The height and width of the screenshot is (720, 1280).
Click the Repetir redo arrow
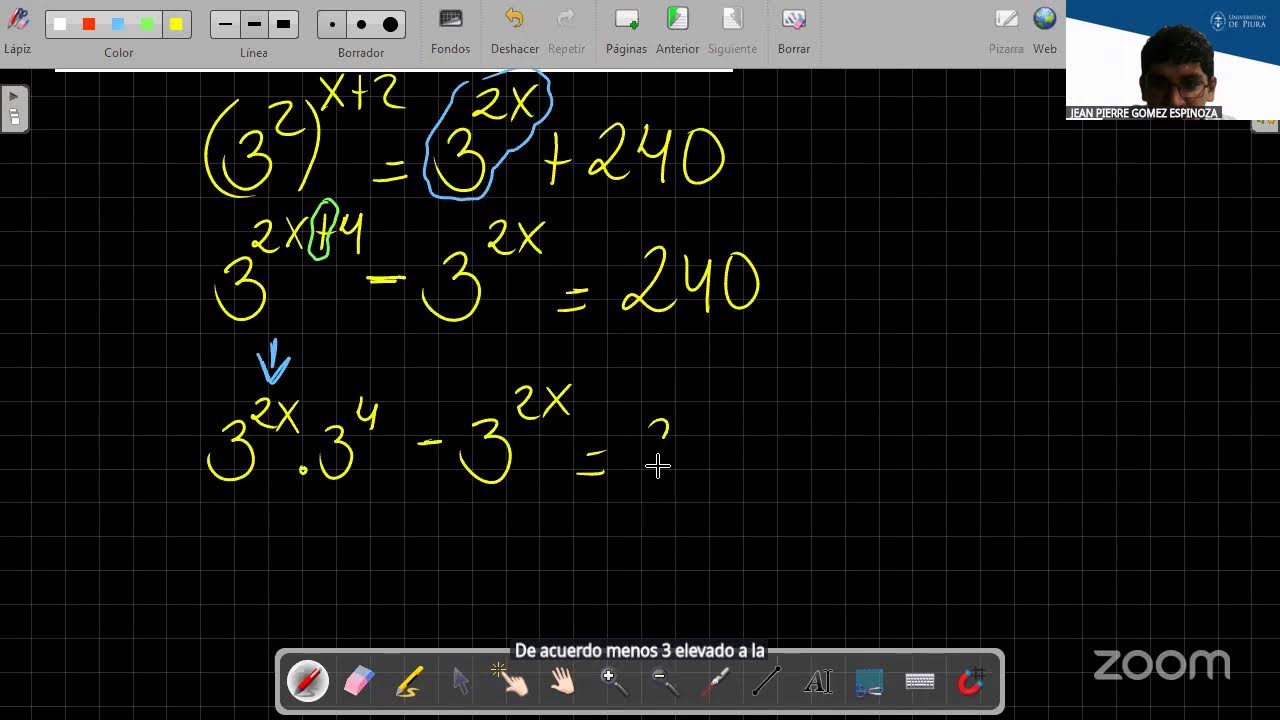[x=566, y=30]
